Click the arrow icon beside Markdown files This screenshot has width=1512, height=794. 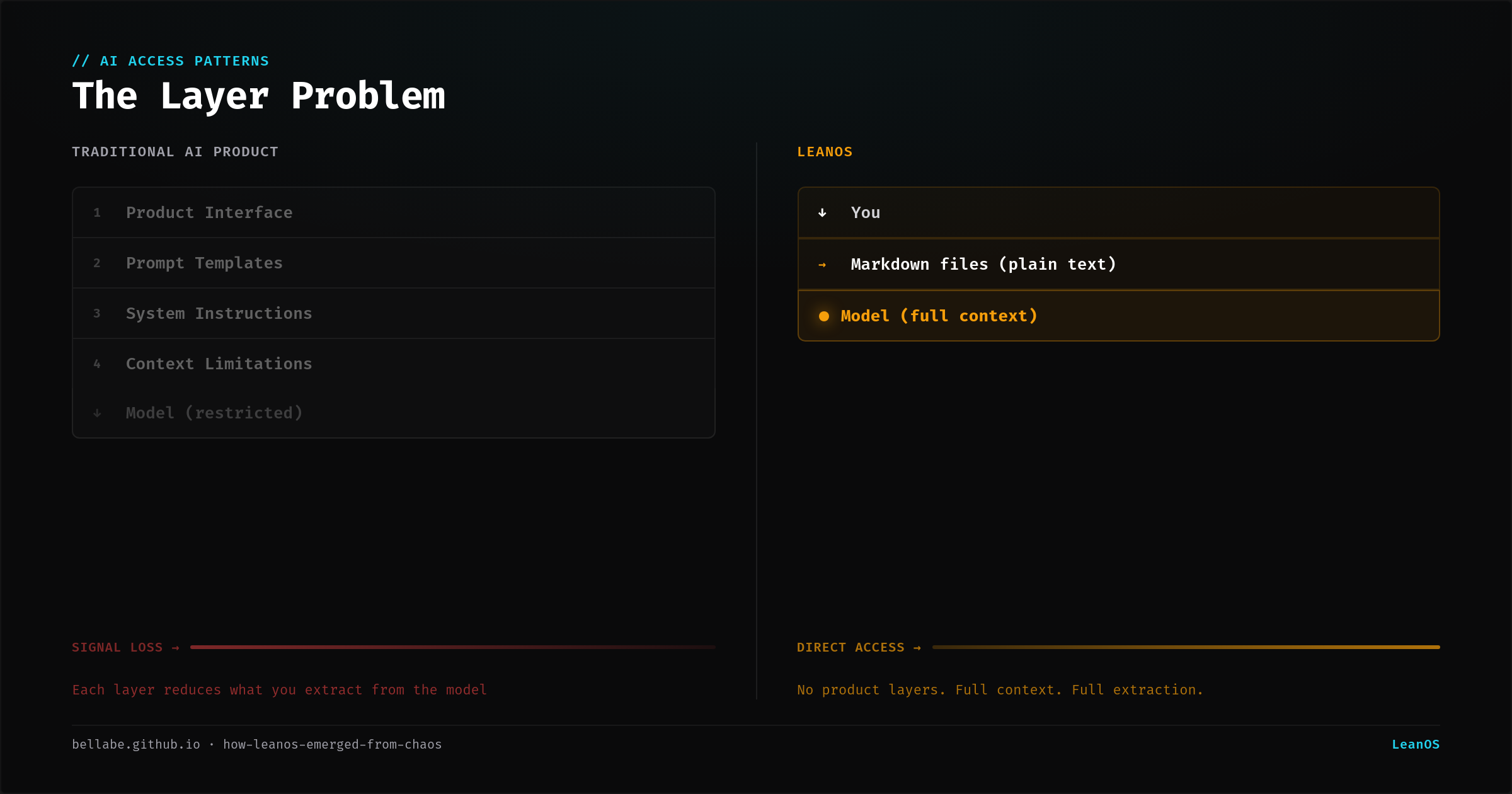point(822,265)
